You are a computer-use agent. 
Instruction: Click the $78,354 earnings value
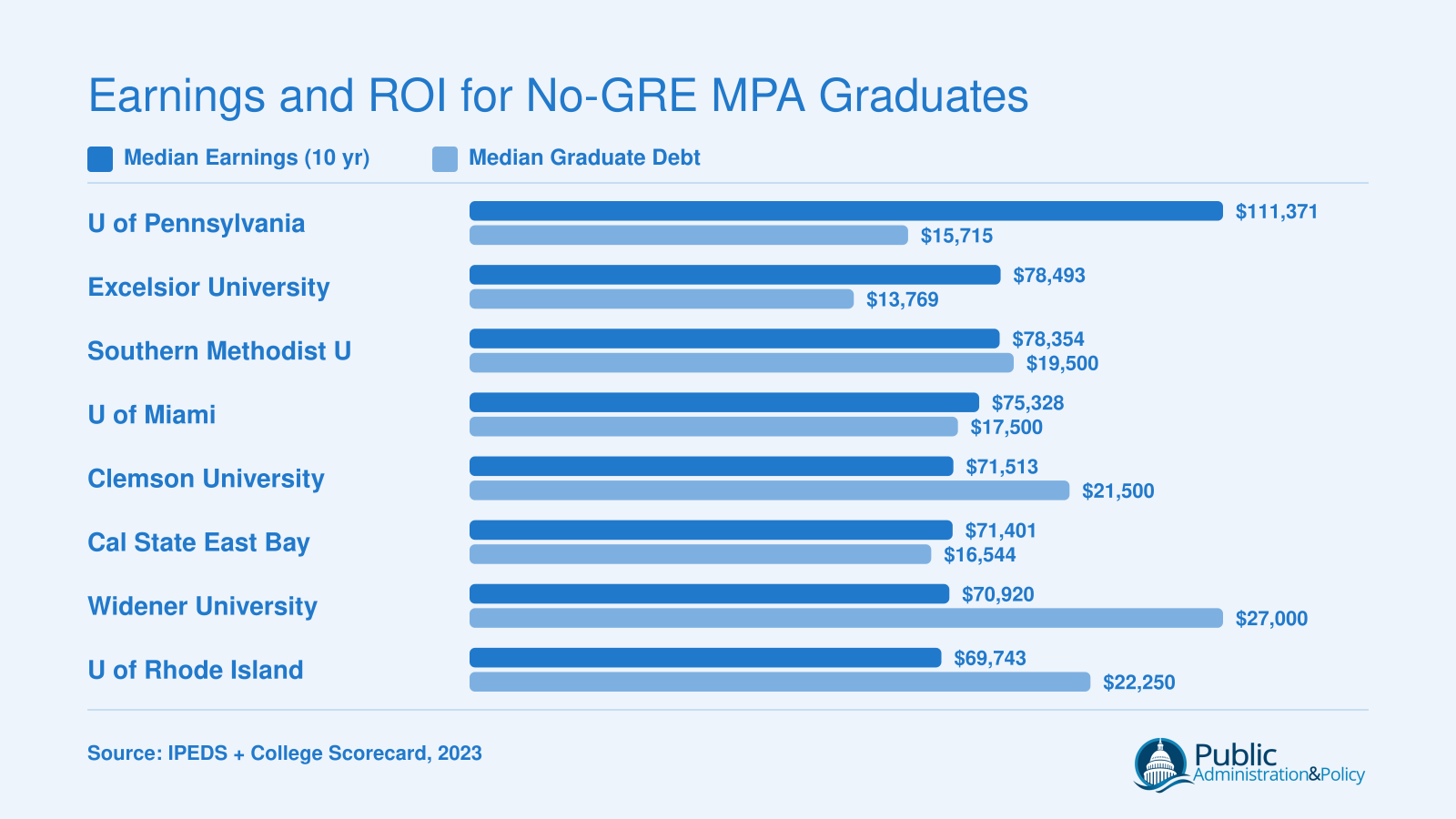pos(1048,339)
